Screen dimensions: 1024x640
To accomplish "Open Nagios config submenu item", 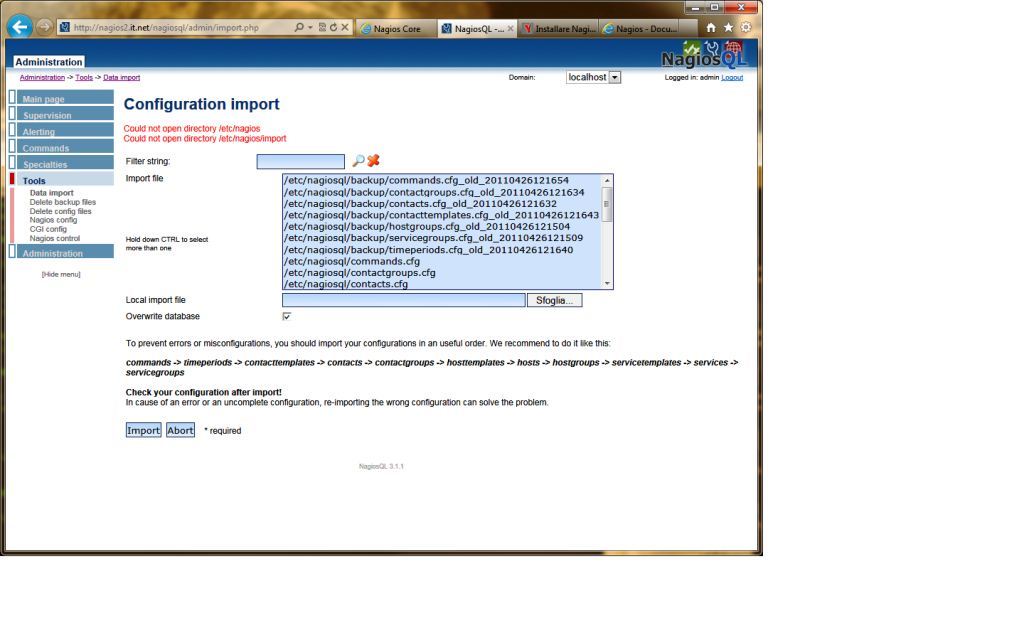I will point(53,220).
